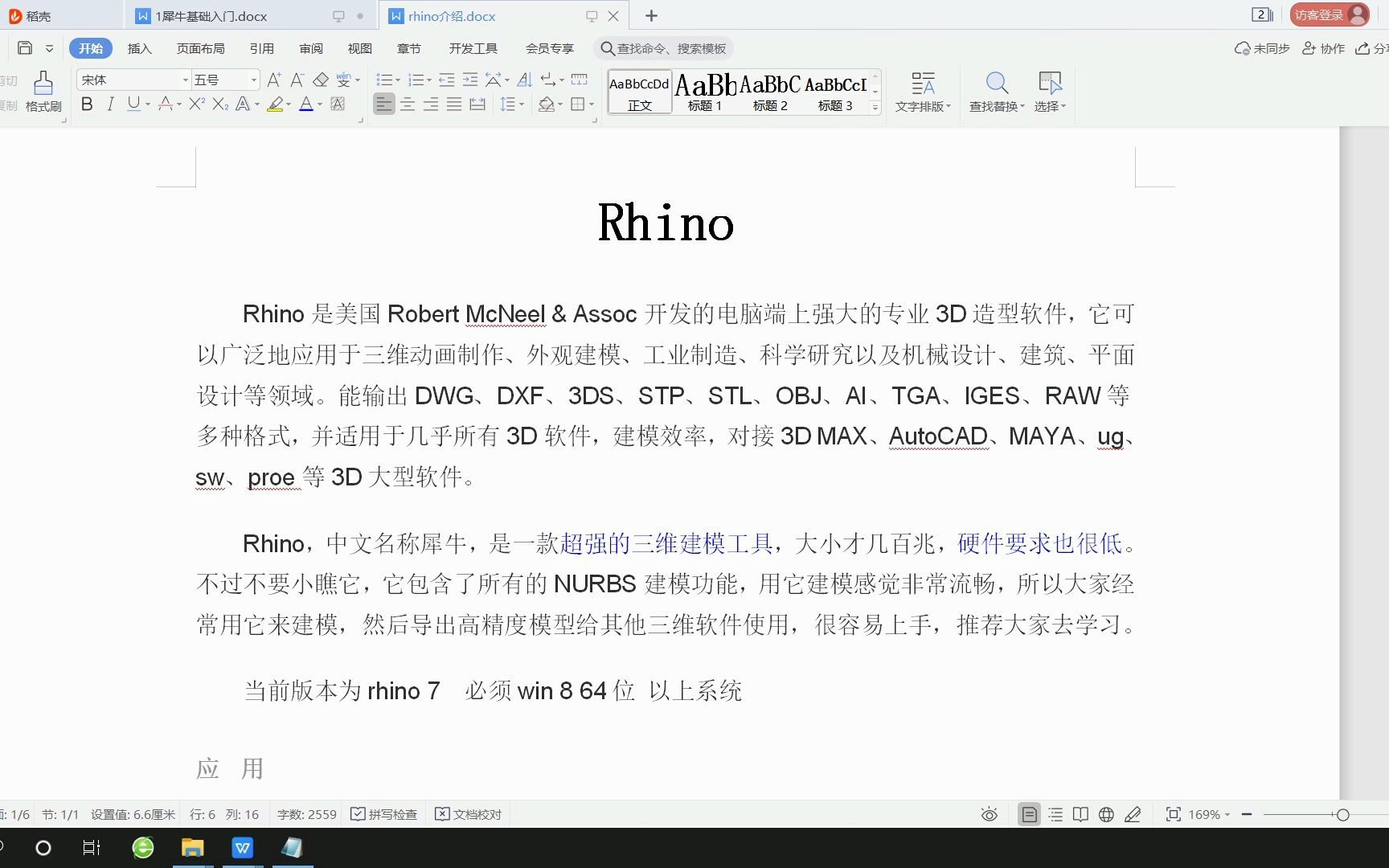Image resolution: width=1389 pixels, height=868 pixels.
Task: Apply the 标题 3 style
Action: pyautogui.click(x=835, y=92)
